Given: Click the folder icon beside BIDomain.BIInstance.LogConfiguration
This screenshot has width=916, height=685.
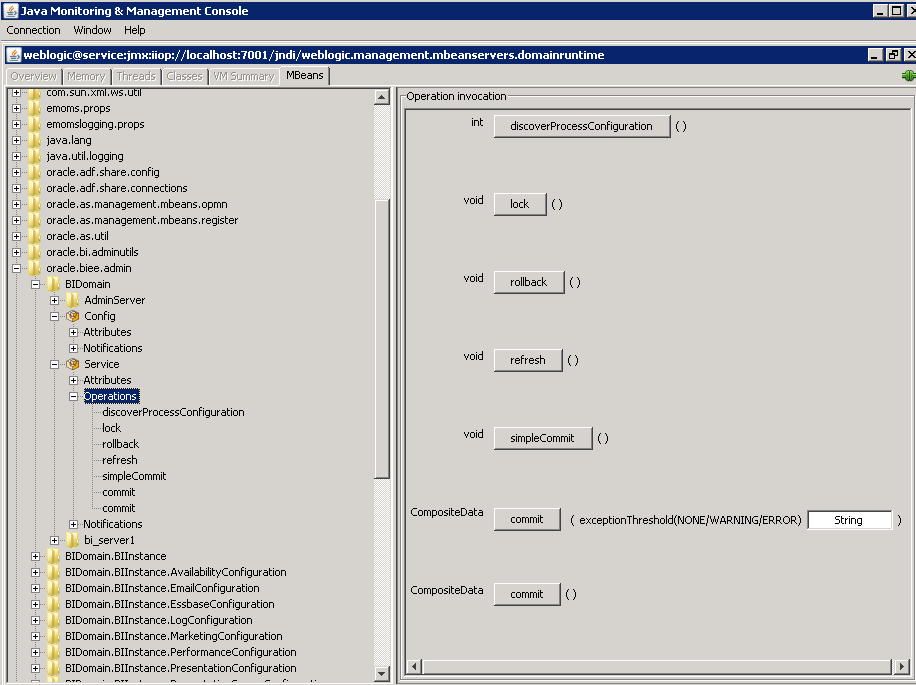Looking at the screenshot, I should 53,620.
